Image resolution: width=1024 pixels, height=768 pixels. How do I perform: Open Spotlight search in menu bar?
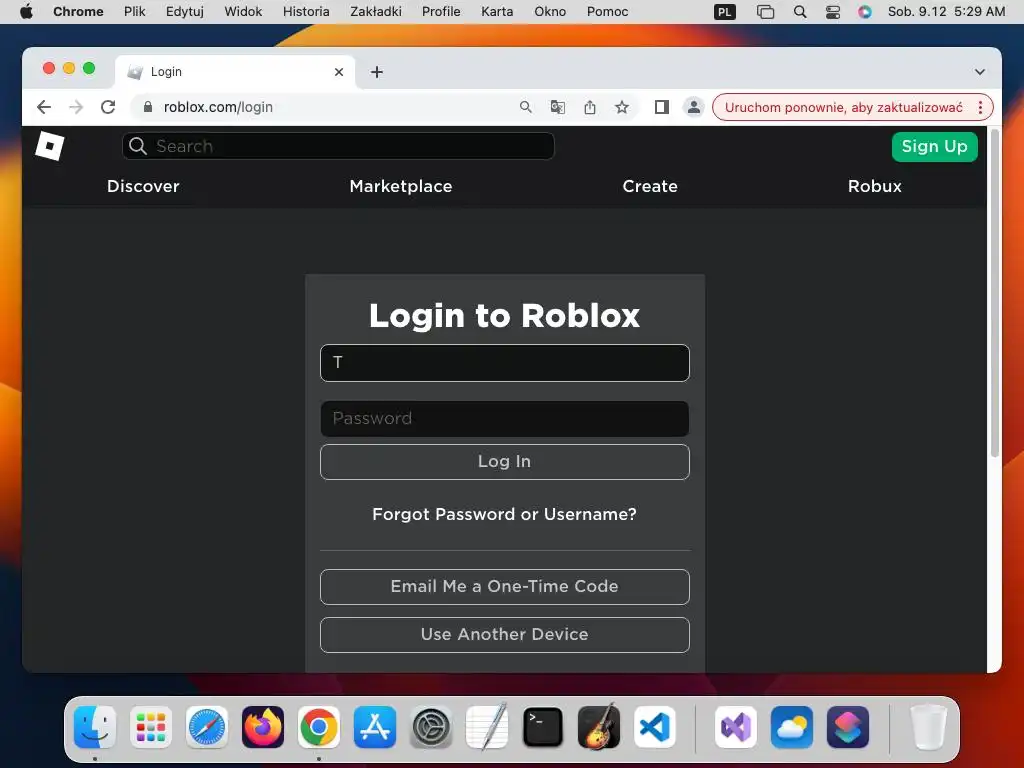point(800,12)
